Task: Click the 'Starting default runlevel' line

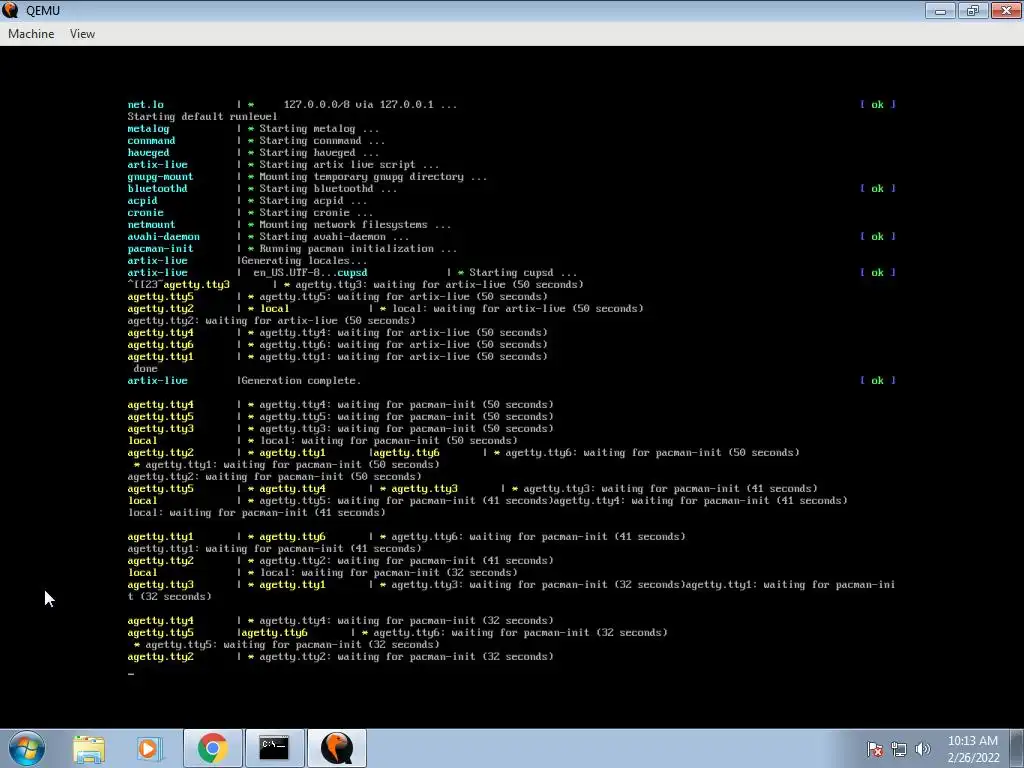Action: coord(202,117)
